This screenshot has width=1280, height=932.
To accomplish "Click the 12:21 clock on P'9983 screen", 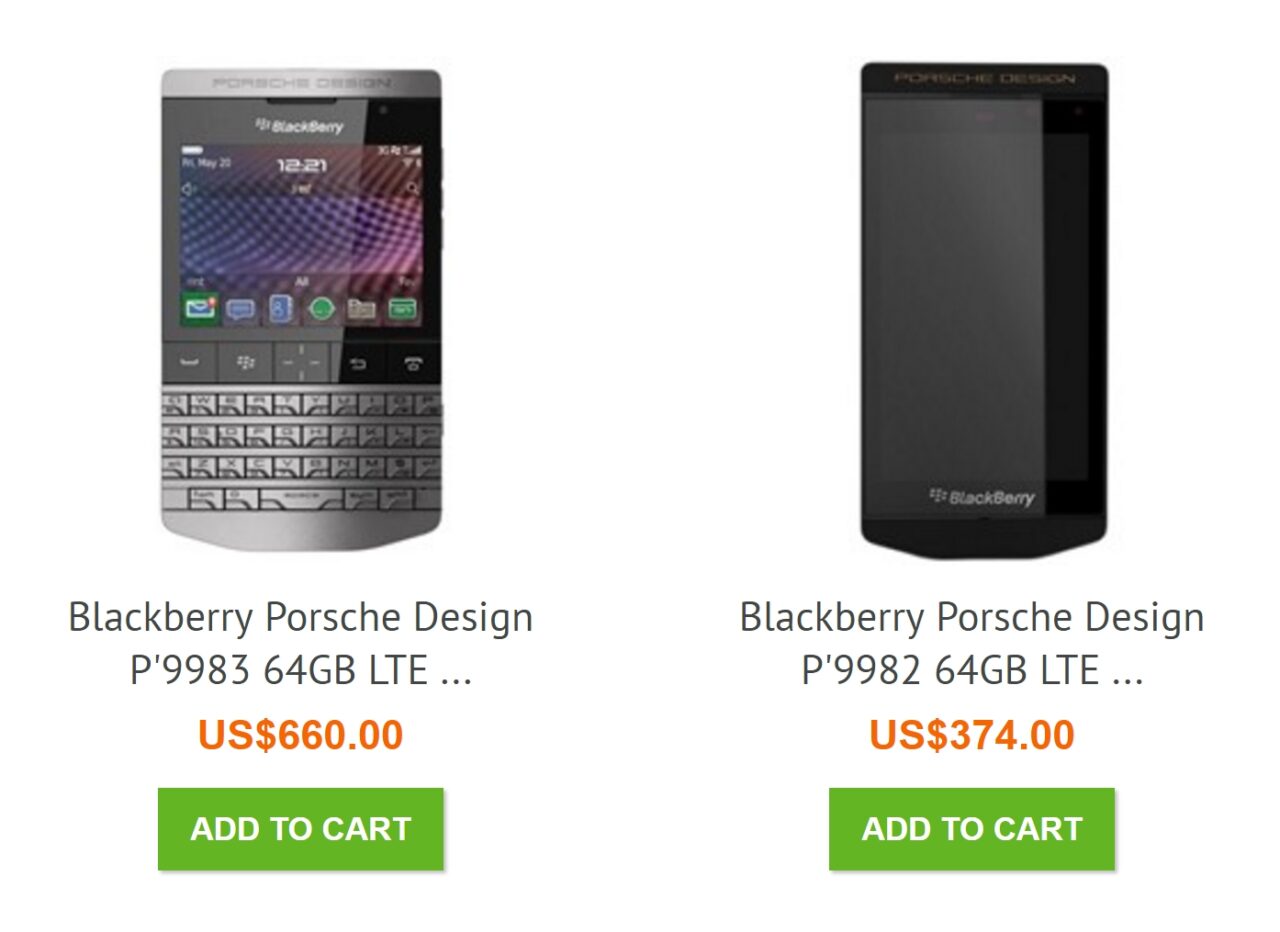I will pyautogui.click(x=301, y=165).
